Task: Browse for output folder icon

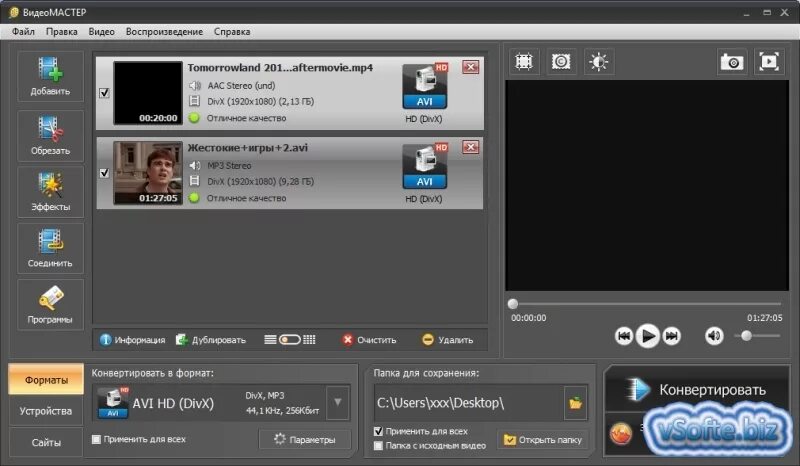Action: [x=576, y=403]
